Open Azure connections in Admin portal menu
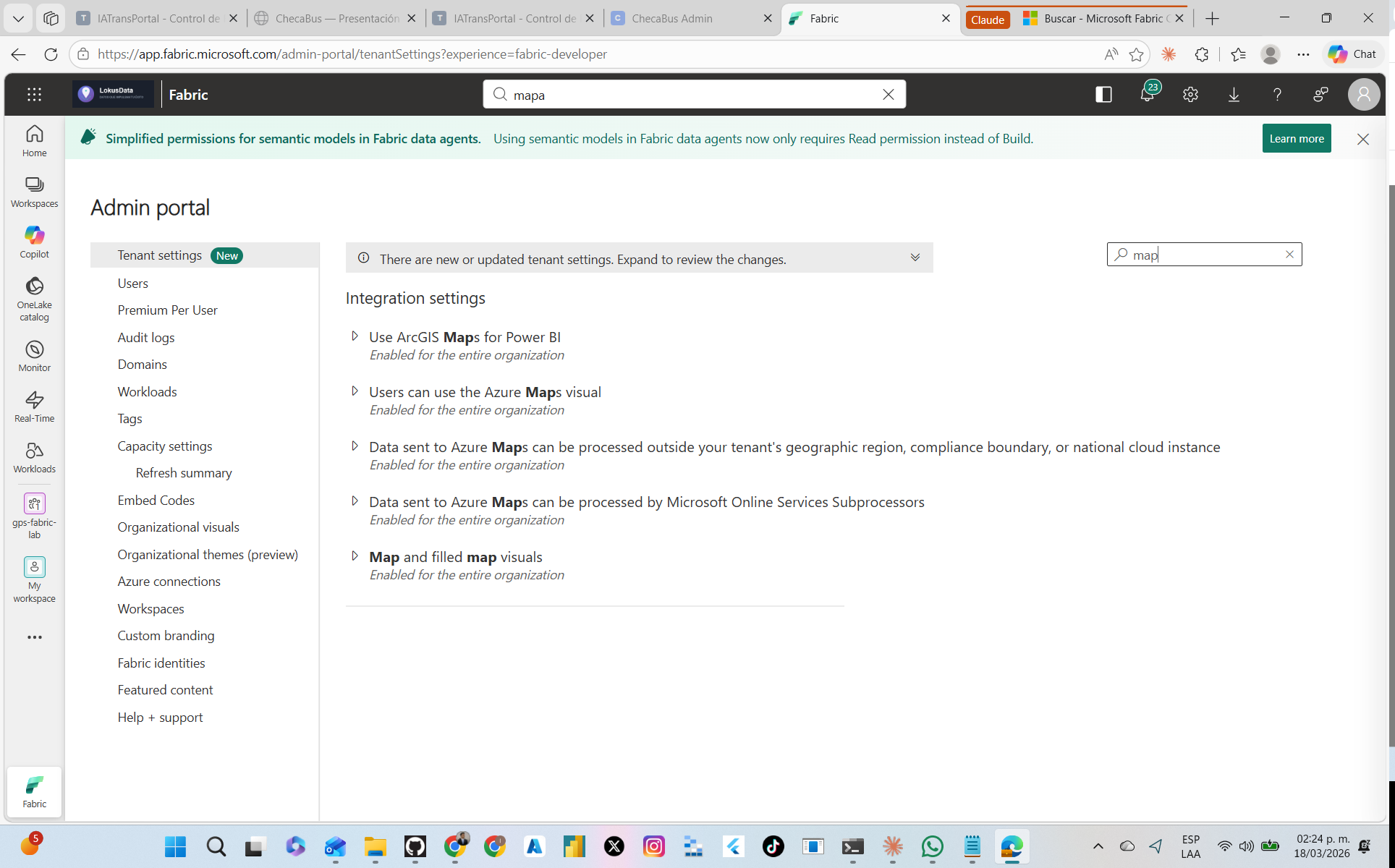This screenshot has width=1395, height=868. [169, 581]
